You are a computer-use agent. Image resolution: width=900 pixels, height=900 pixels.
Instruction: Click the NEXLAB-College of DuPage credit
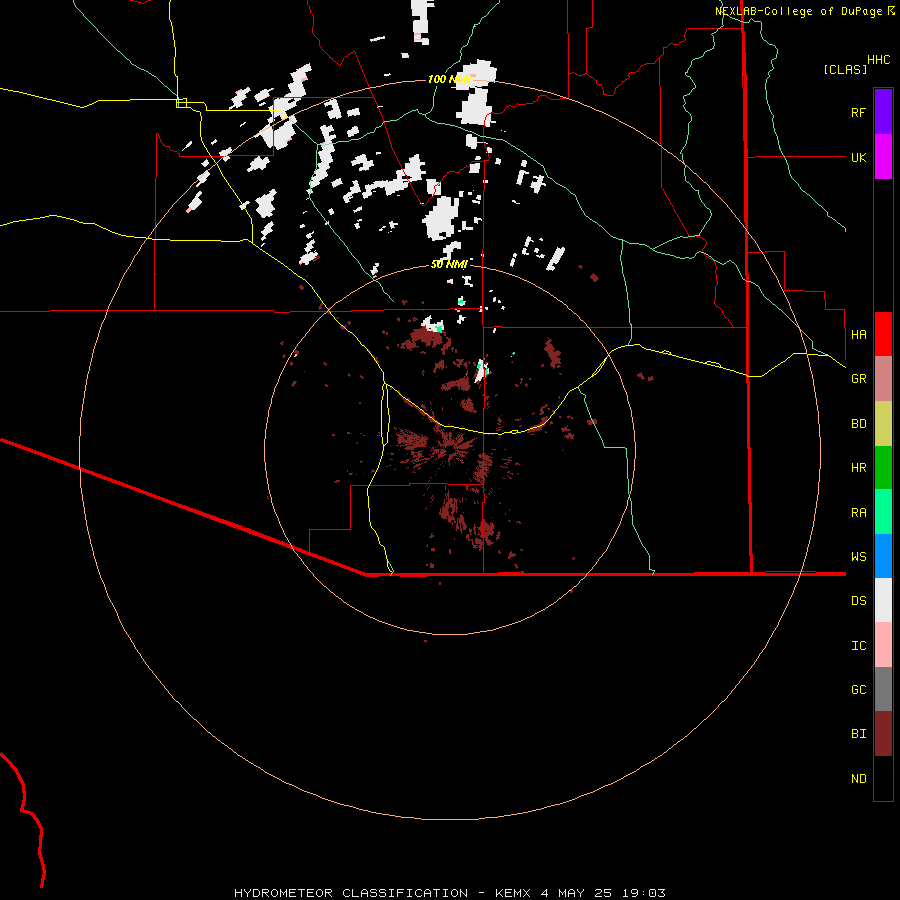click(805, 11)
